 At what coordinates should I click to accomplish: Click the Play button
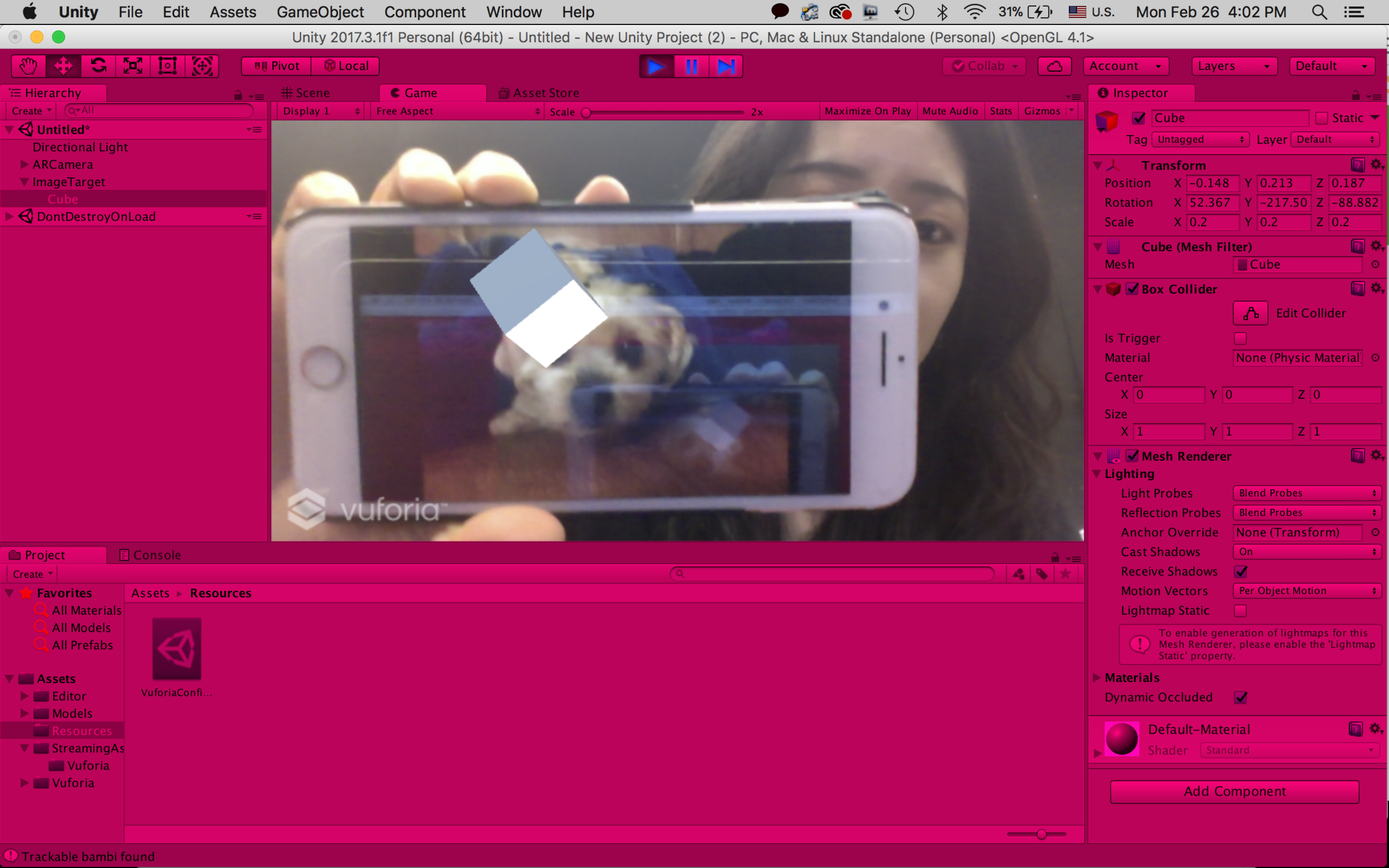point(656,66)
